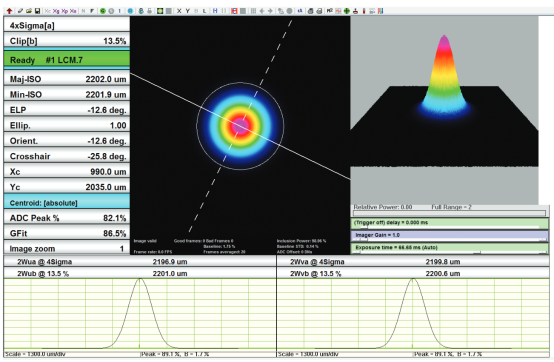The width and height of the screenshot is (554, 362).
Task: Click the X profile toolbar icon
Action: (x=179, y=11)
